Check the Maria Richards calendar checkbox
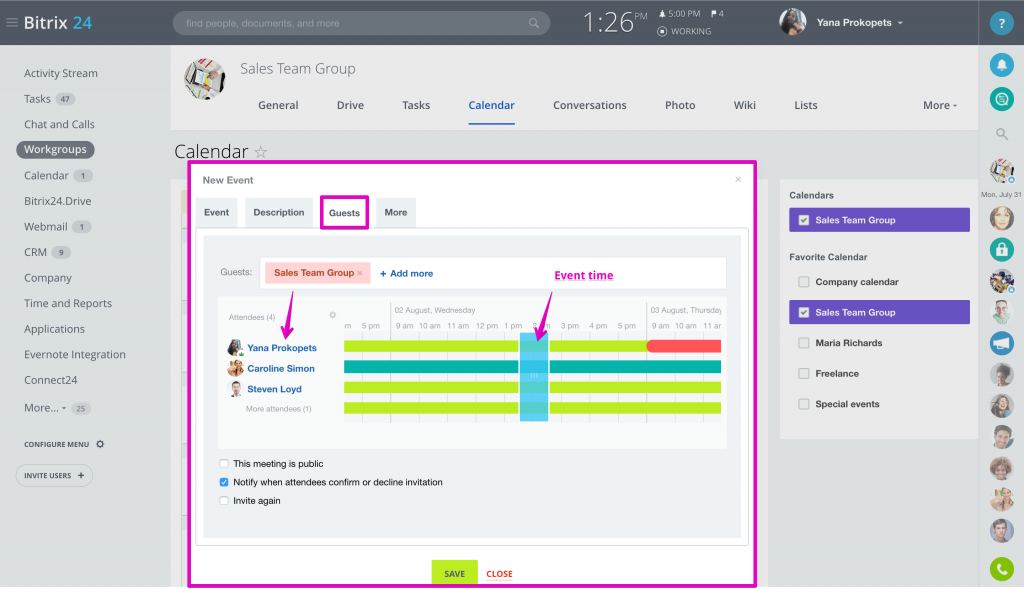The image size is (1024, 589). click(x=804, y=343)
